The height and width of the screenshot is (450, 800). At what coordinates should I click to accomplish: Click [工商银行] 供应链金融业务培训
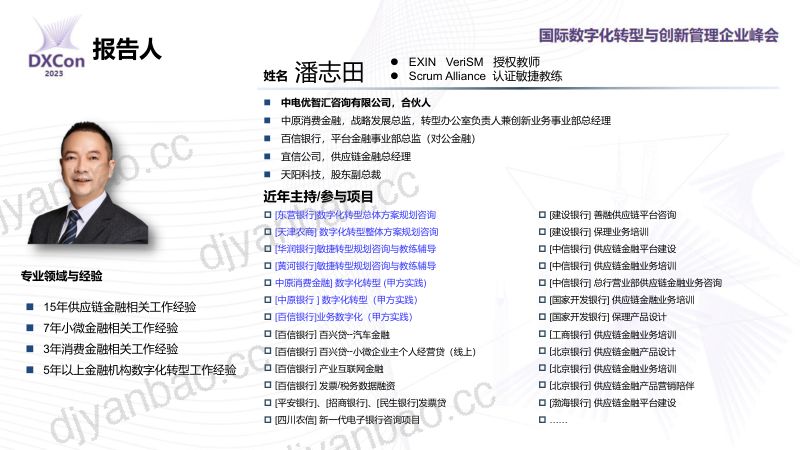tap(613, 335)
